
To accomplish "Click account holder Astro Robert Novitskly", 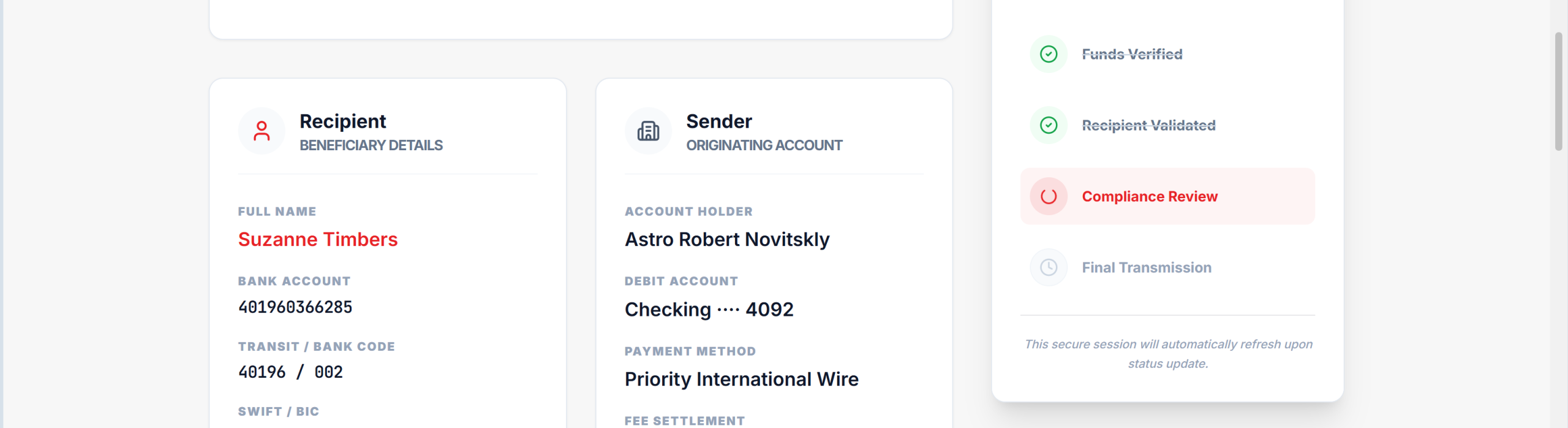I will tap(727, 239).
